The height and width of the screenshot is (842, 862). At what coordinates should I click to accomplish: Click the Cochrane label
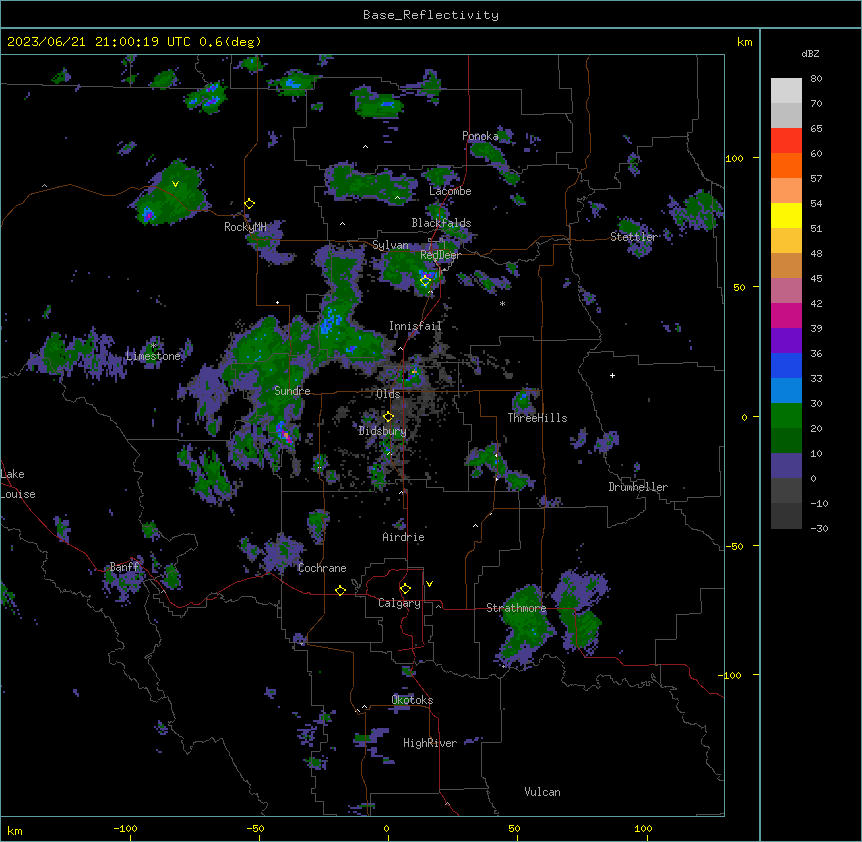[x=322, y=568]
